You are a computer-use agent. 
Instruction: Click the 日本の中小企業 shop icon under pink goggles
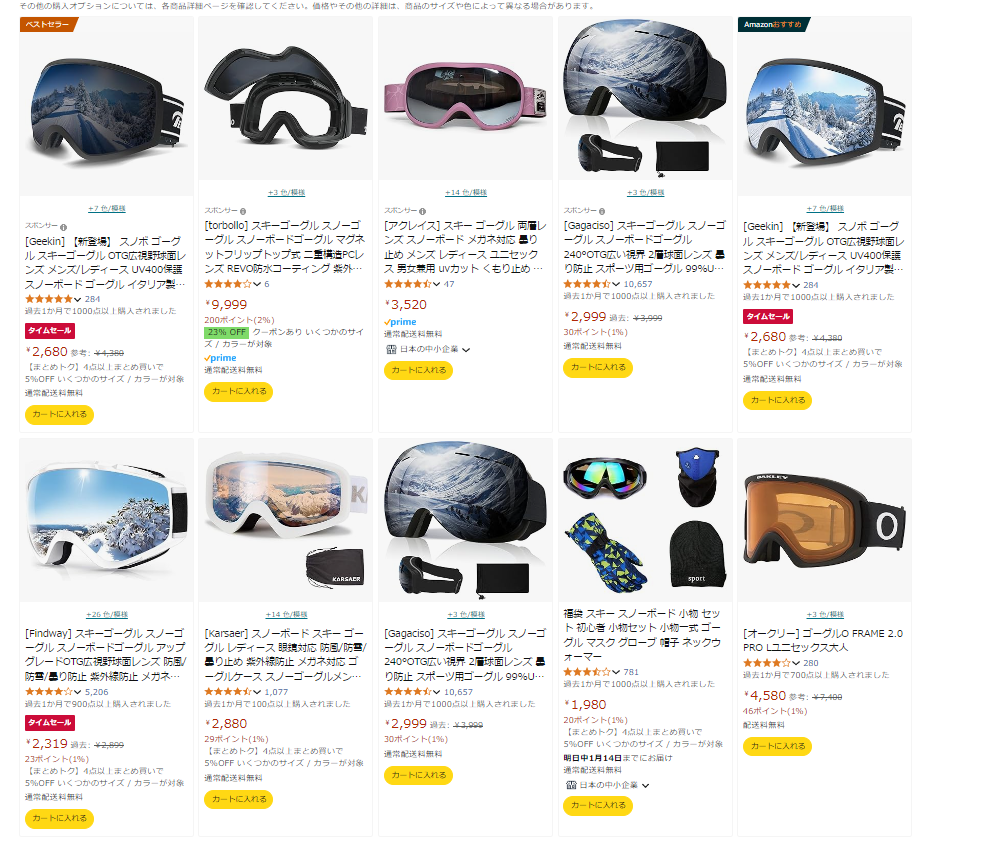[x=391, y=349]
